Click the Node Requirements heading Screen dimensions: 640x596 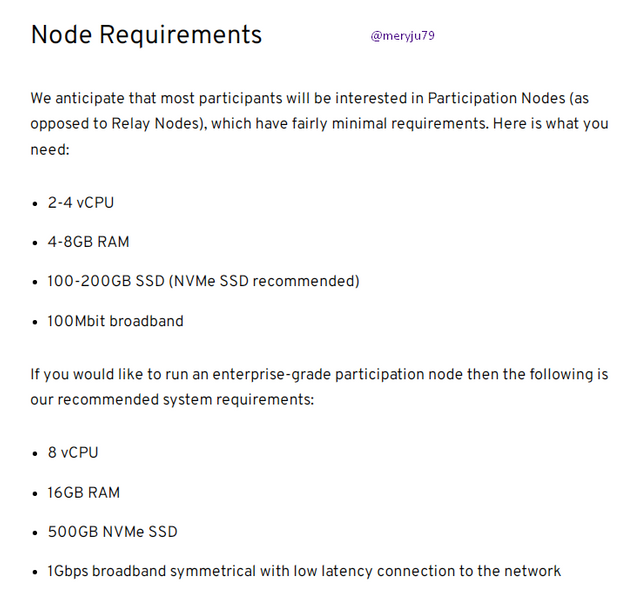(x=146, y=35)
